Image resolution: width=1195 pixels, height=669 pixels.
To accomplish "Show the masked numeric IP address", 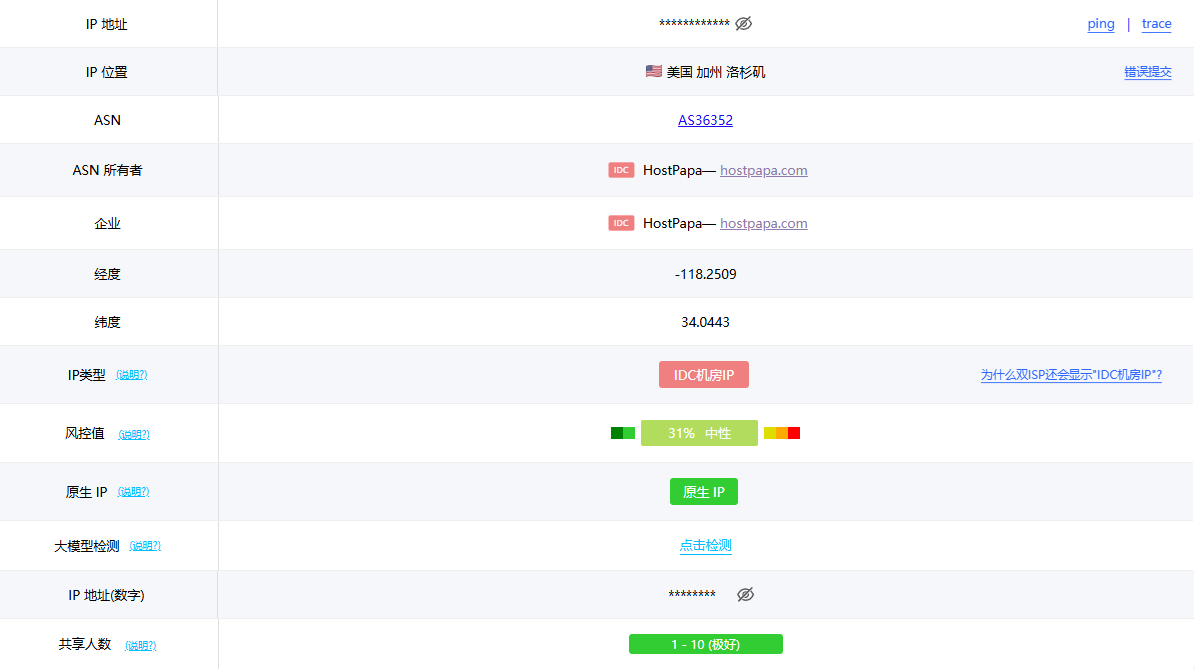I will click(x=745, y=595).
